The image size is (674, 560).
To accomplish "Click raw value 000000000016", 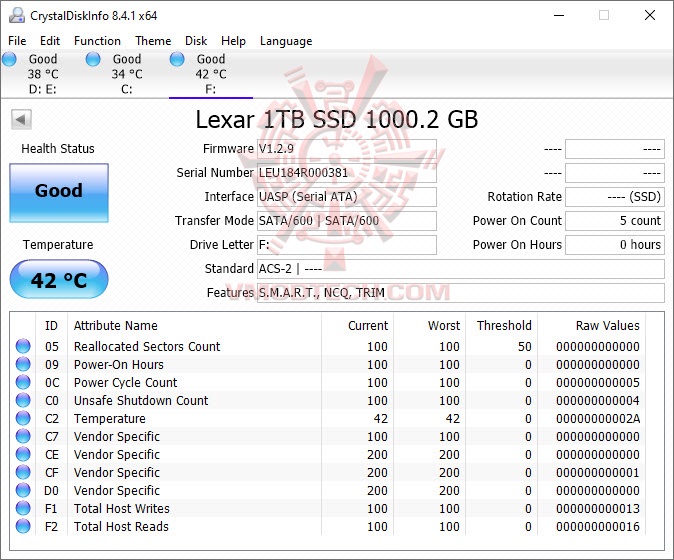I will coord(598,527).
